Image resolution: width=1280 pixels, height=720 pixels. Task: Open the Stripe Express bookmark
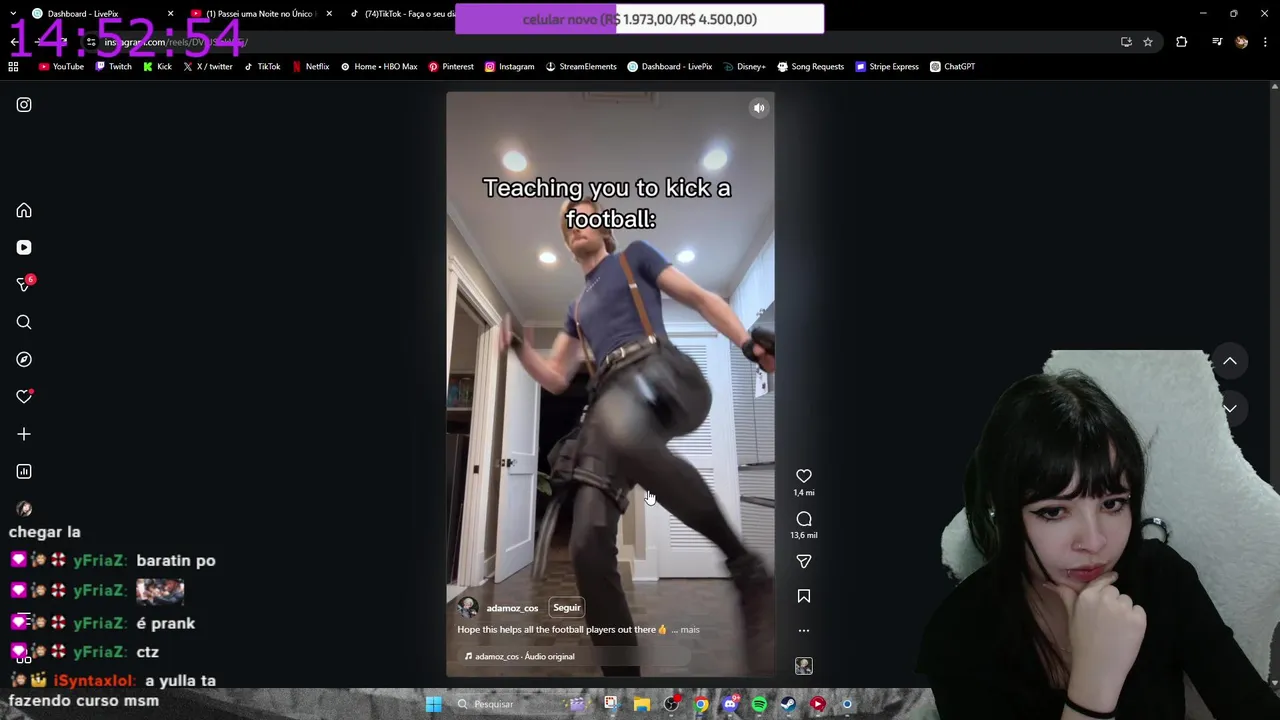coord(887,67)
